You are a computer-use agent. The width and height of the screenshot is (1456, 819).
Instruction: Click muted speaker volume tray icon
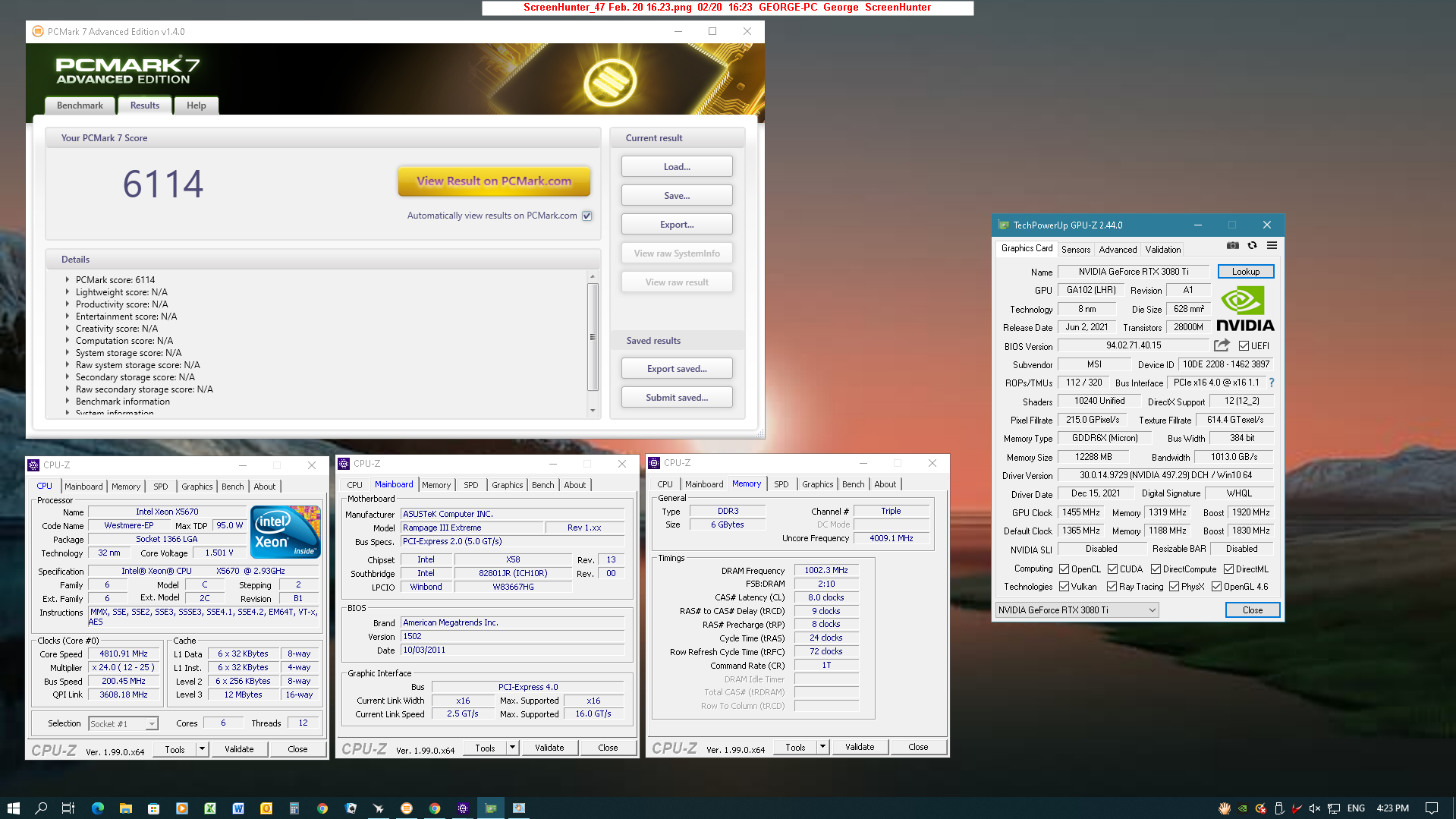[1315, 808]
